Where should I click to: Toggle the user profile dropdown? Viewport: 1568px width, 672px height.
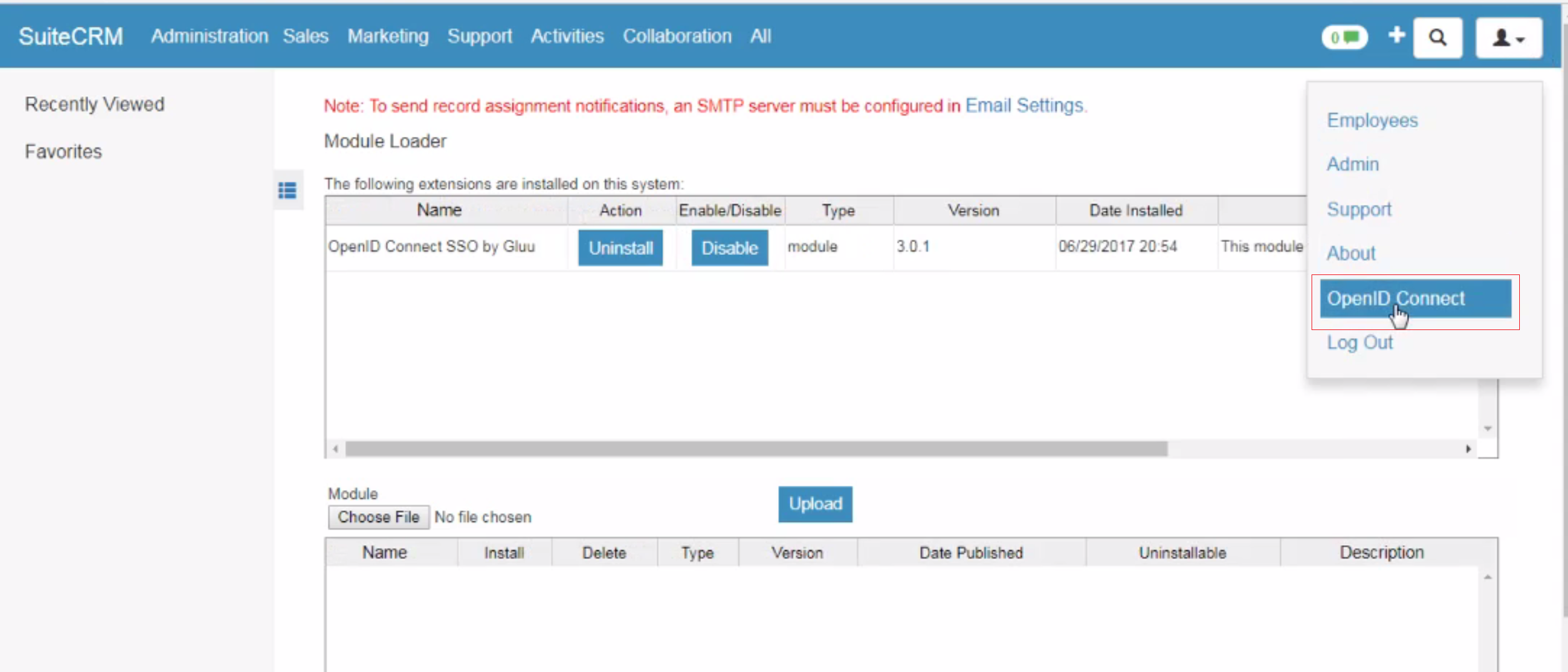[1509, 38]
